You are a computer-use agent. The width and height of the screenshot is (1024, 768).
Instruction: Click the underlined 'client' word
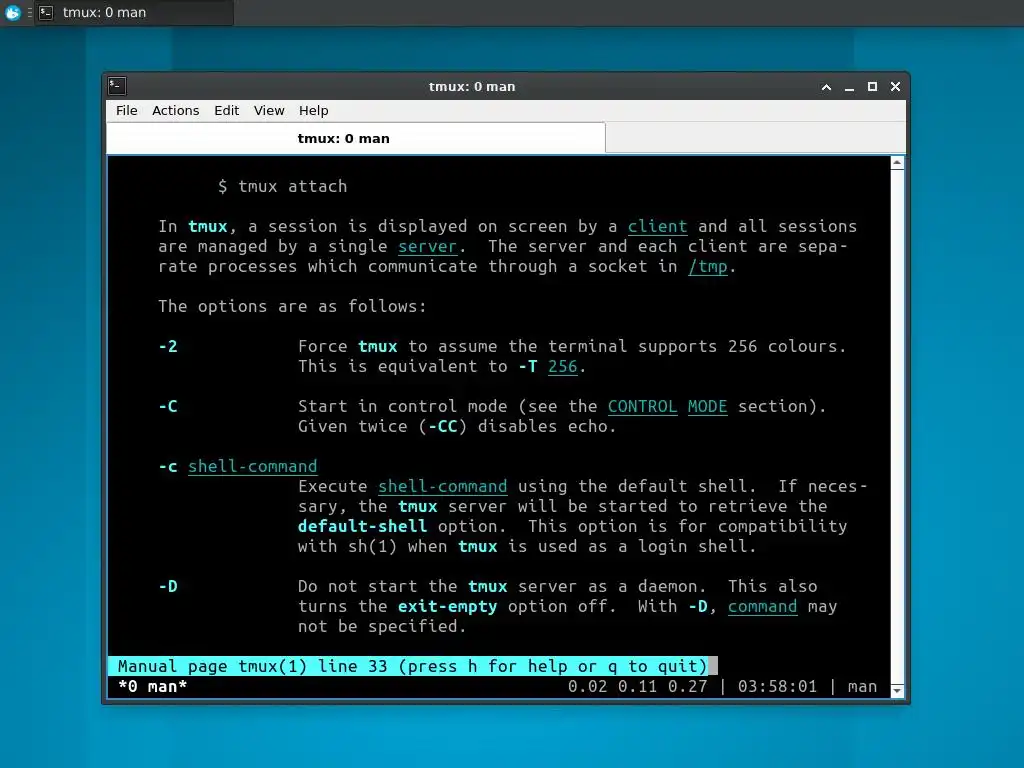(657, 227)
